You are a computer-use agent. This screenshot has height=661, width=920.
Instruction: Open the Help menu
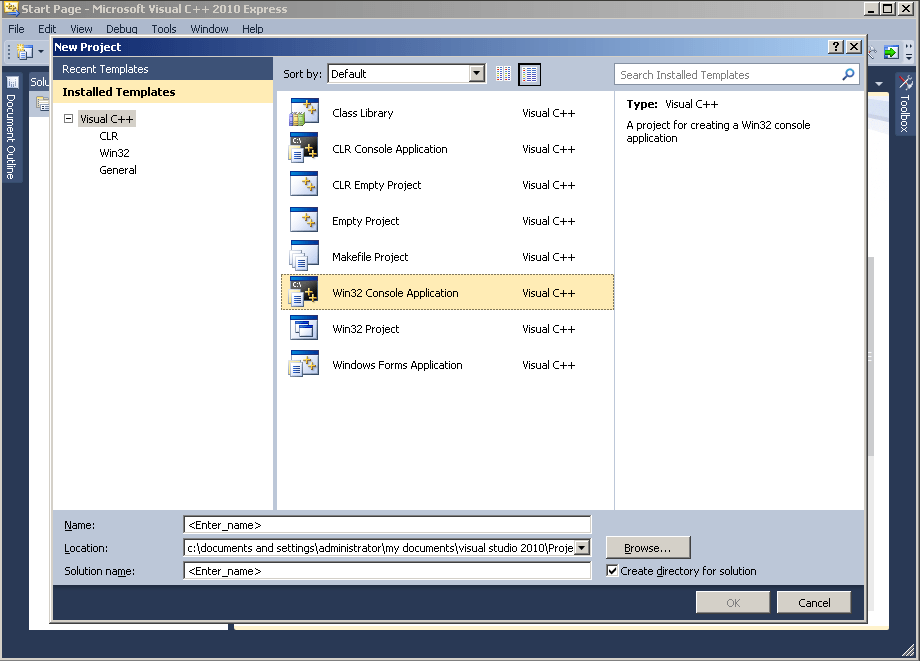point(252,29)
